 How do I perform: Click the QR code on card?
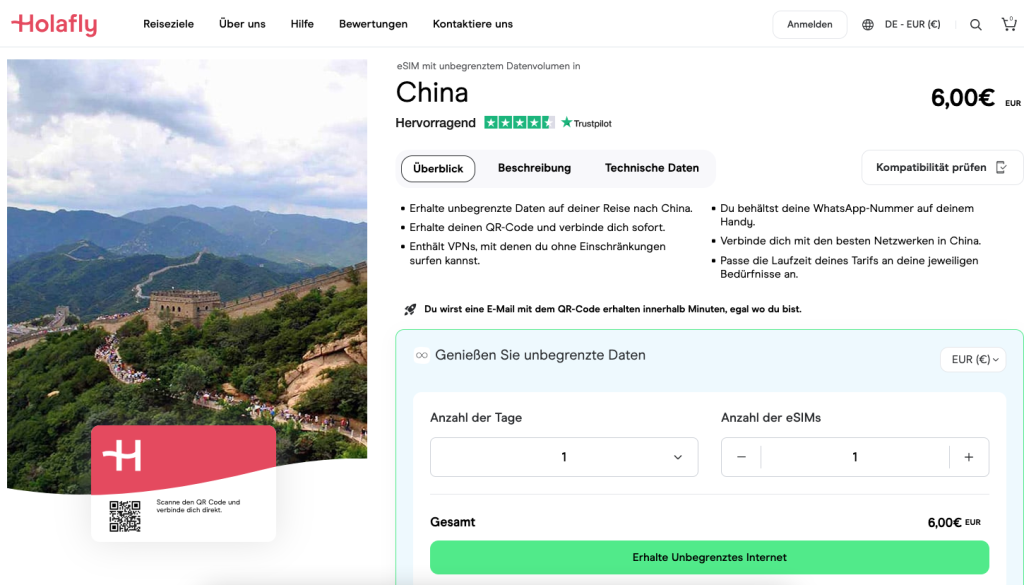click(x=125, y=515)
